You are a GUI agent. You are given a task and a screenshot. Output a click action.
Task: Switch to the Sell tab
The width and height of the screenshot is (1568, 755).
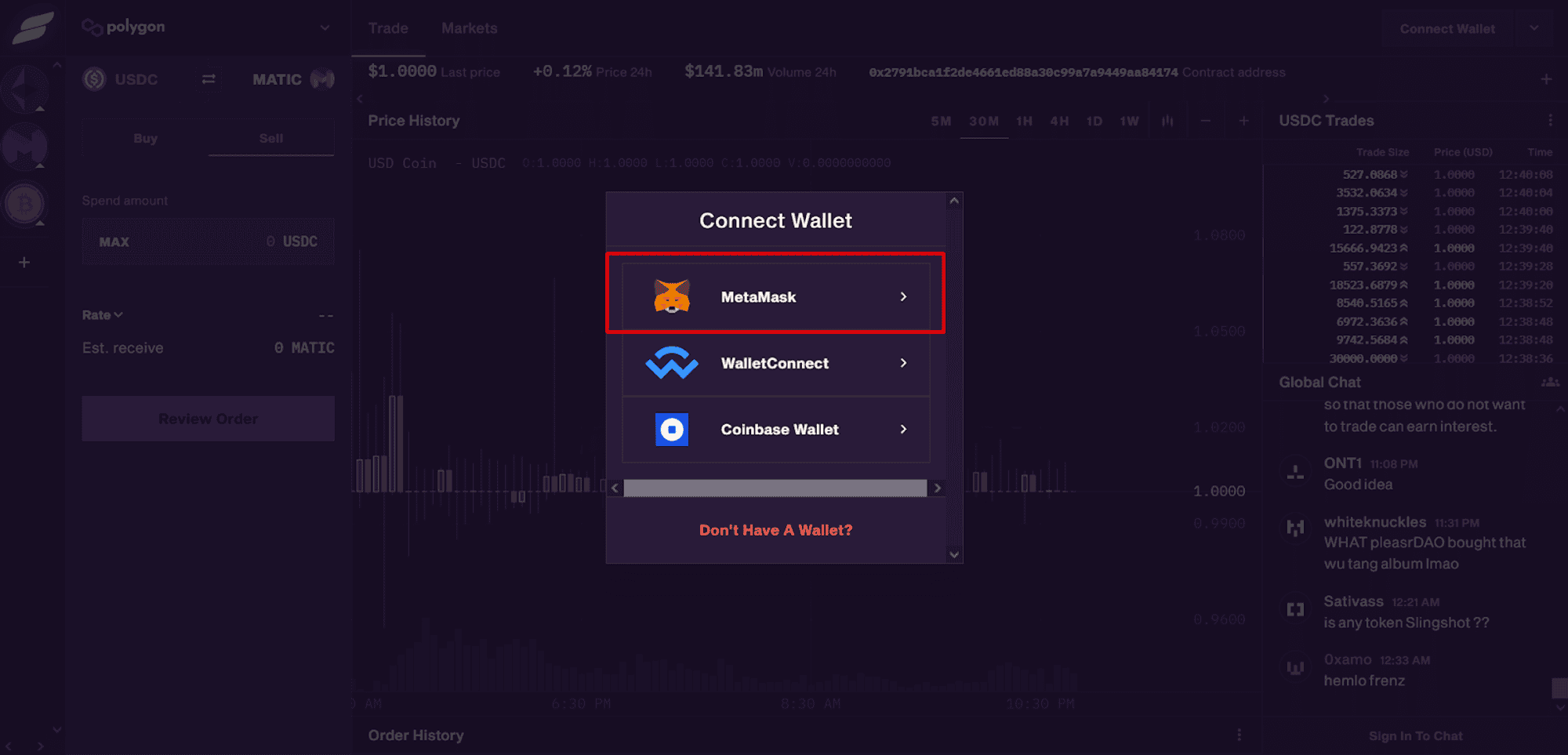pos(271,138)
